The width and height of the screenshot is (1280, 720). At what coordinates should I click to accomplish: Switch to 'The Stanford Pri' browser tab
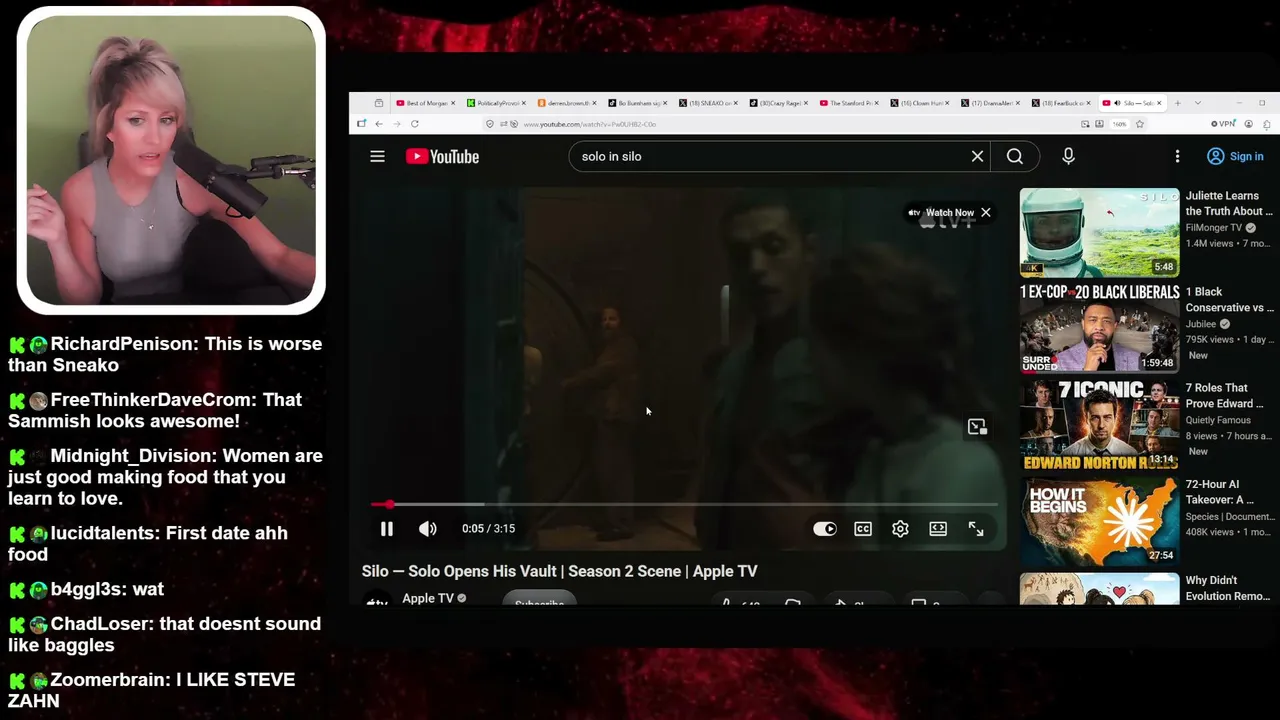pos(850,103)
